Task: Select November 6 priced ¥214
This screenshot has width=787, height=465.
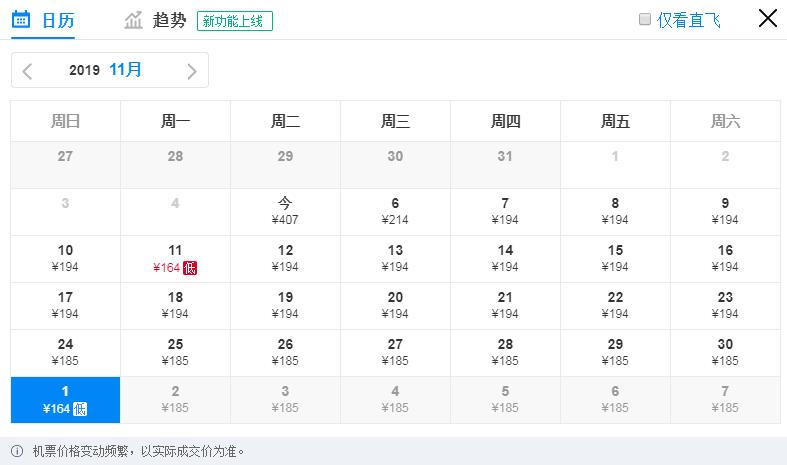Action: (x=395, y=212)
